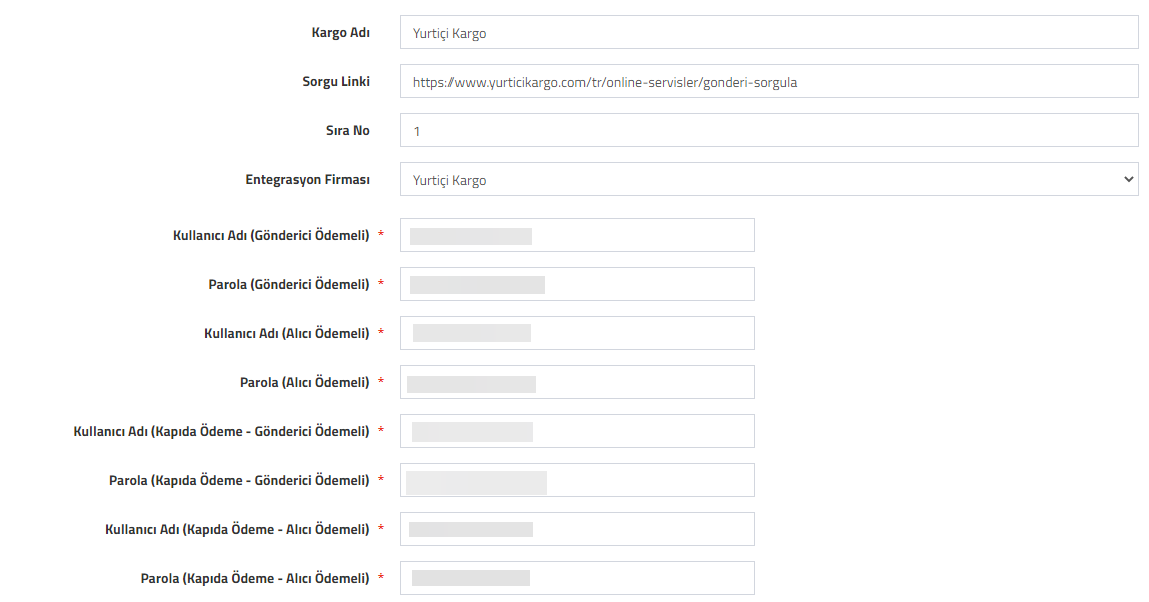Click Kullanıcı Adı (Alıcı Ödemeli) field
Image resolution: width=1149 pixels, height=602 pixels.
pos(577,333)
